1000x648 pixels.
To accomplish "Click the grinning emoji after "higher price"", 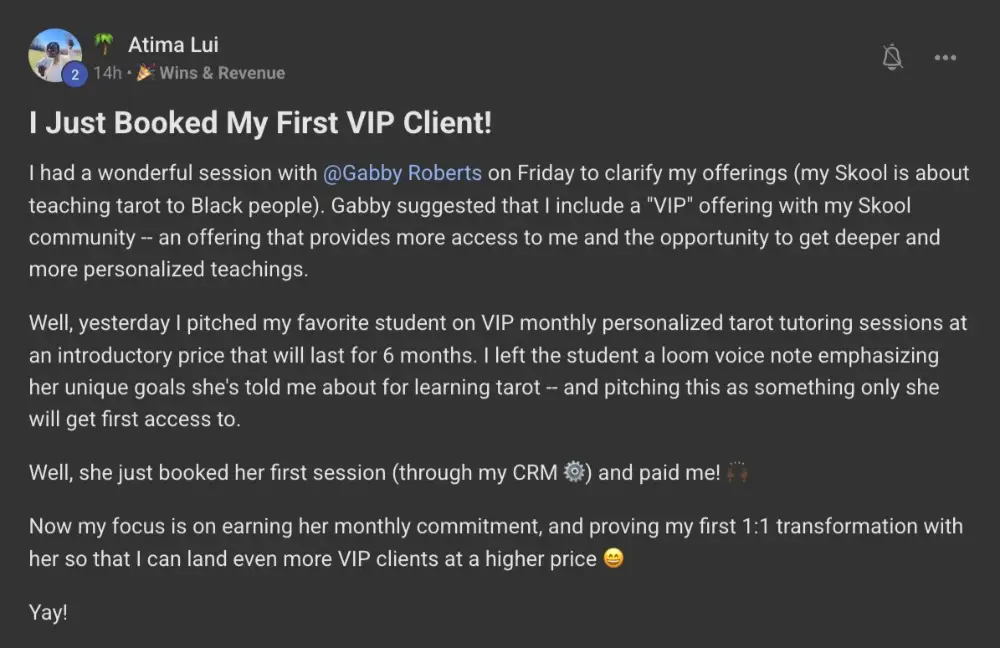I will click(613, 559).
